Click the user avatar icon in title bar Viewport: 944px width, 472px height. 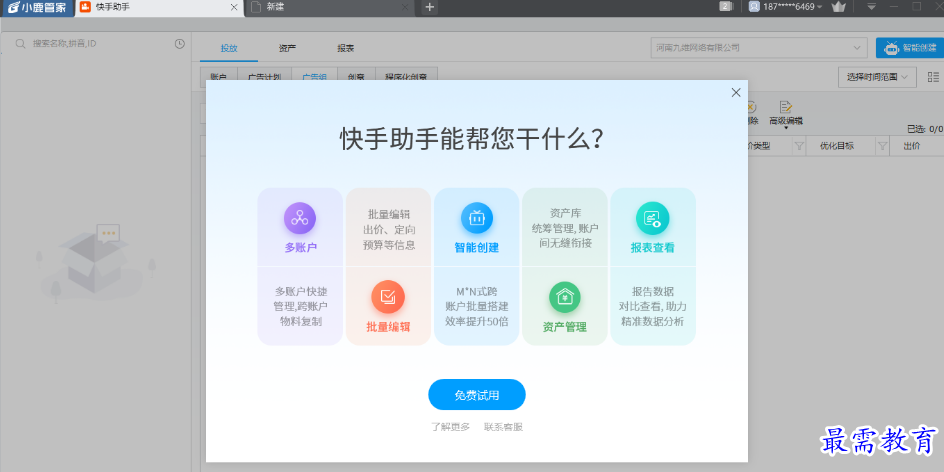coord(754,7)
